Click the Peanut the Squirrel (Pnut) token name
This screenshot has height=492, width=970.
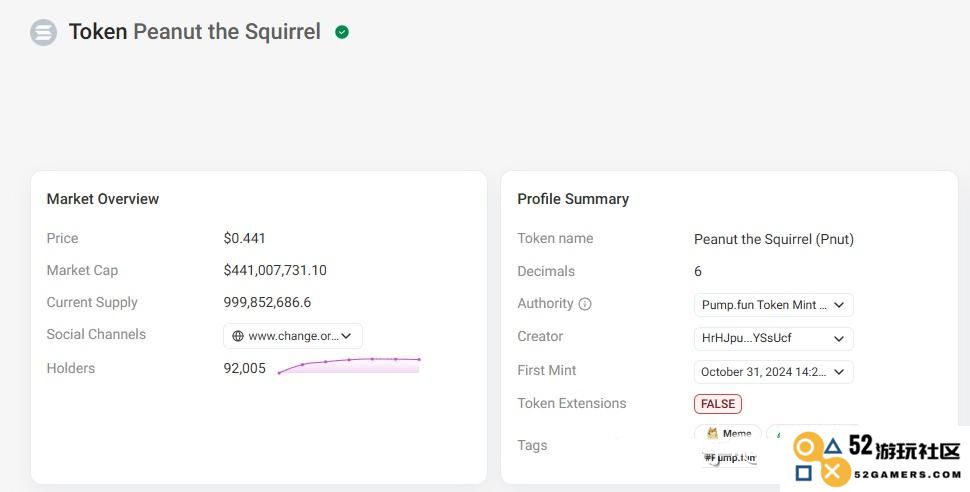(774, 240)
